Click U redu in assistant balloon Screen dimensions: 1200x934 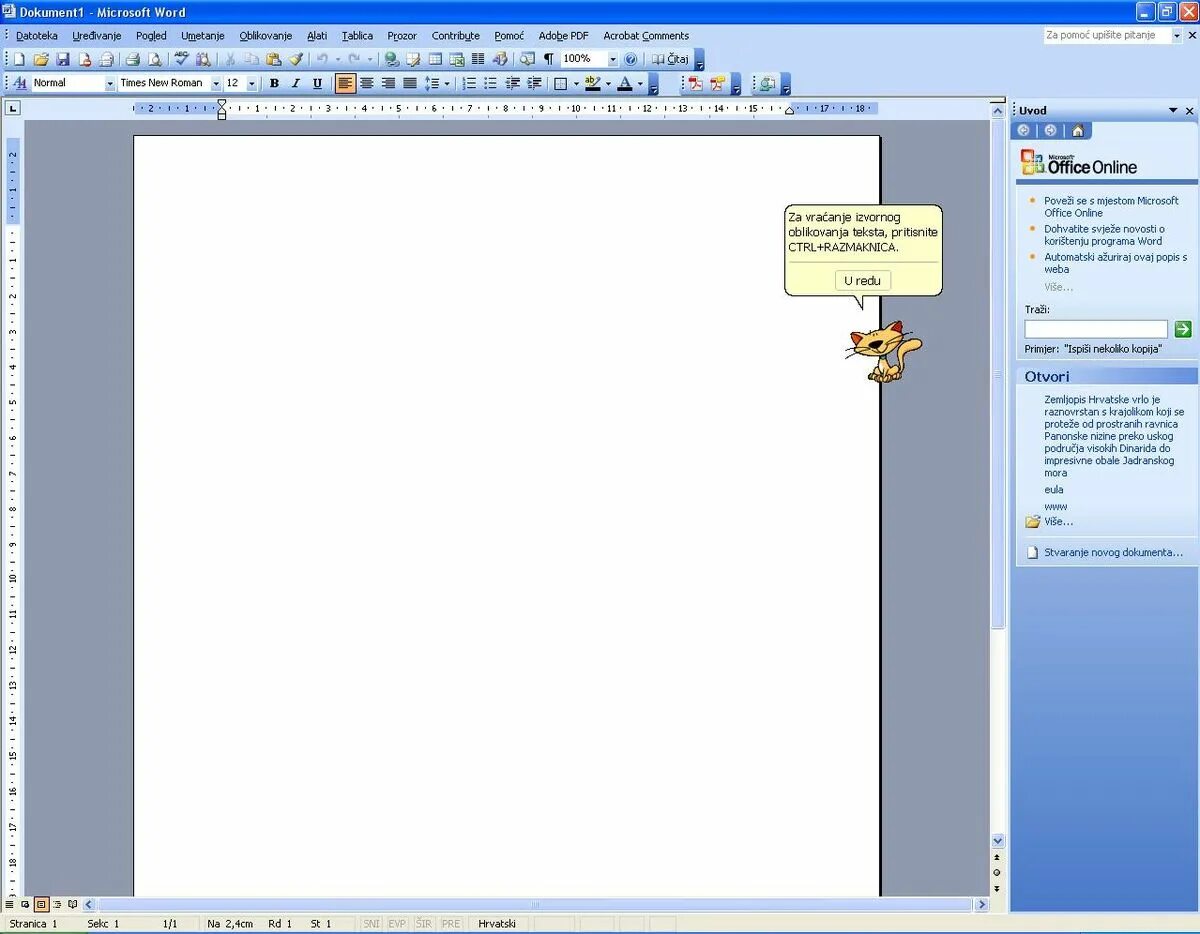862,281
